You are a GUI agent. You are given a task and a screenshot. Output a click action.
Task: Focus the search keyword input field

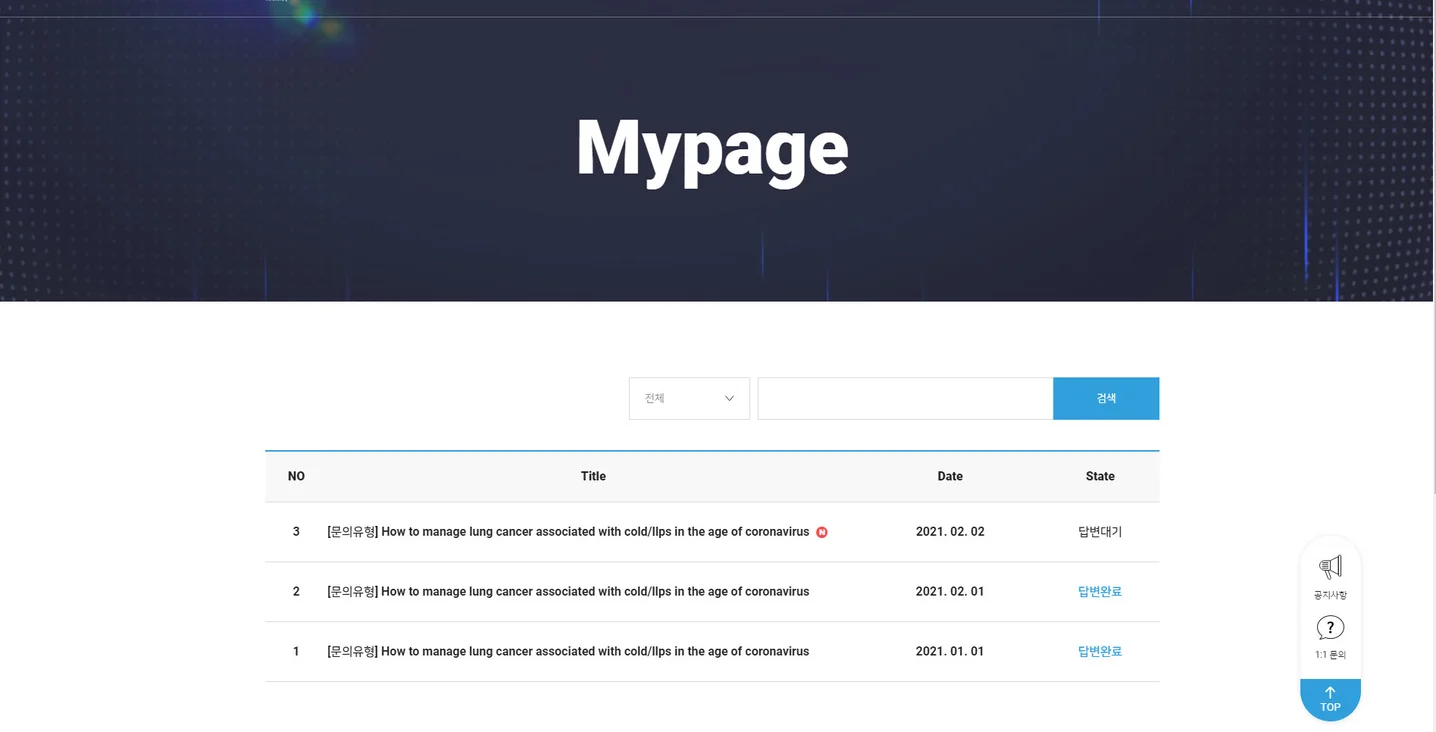[904, 398]
